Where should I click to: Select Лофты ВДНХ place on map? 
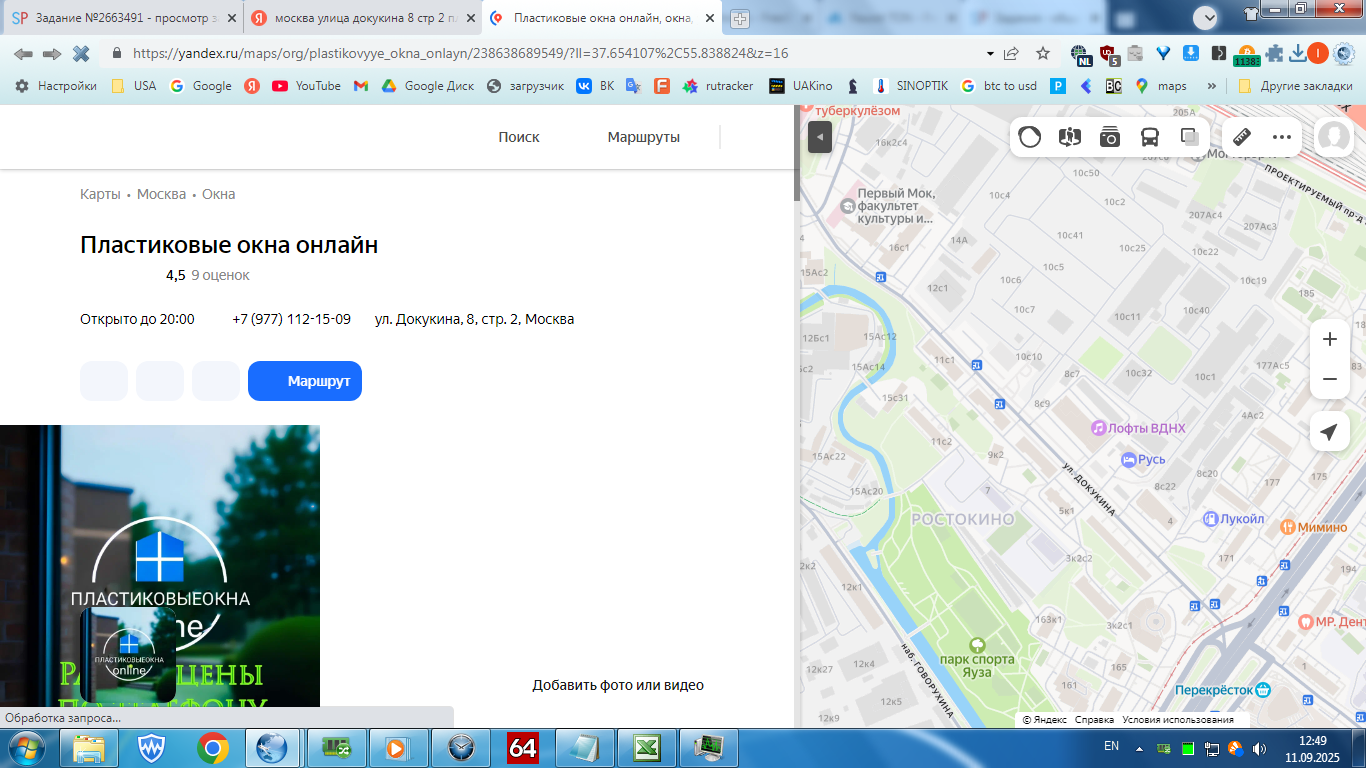point(1138,428)
